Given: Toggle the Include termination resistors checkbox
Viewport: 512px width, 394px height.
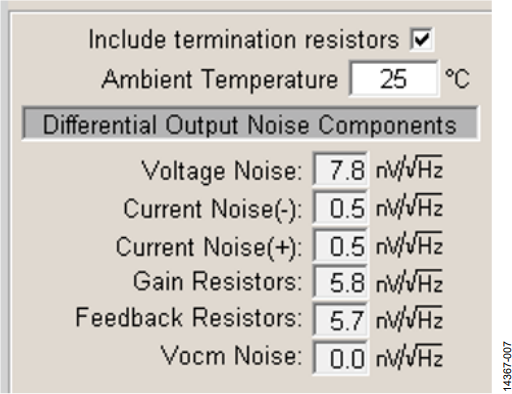Looking at the screenshot, I should (422, 40).
